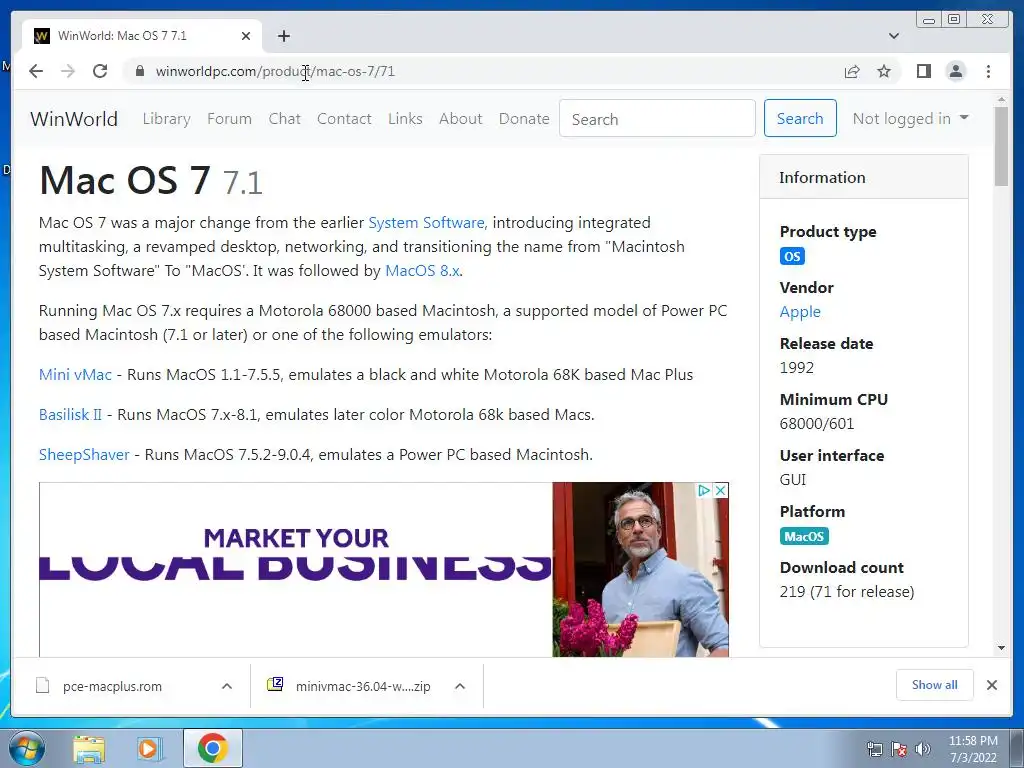Open the network tray icon

click(x=874, y=749)
